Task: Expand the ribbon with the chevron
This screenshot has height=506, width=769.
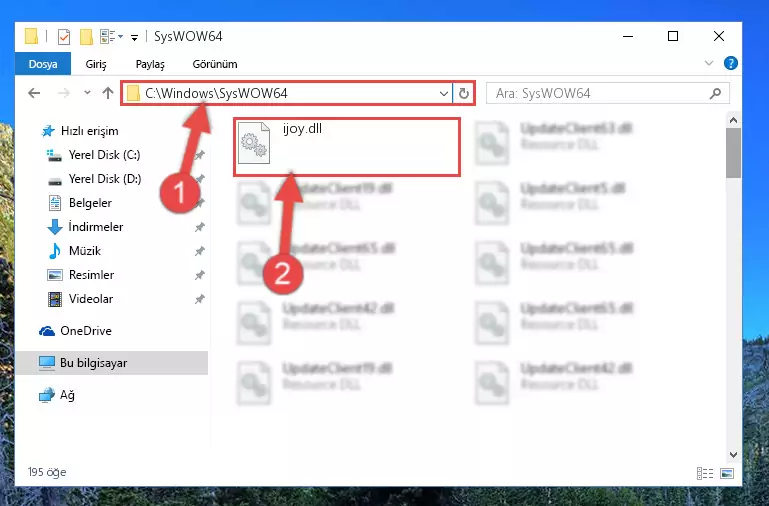Action: (x=709, y=63)
